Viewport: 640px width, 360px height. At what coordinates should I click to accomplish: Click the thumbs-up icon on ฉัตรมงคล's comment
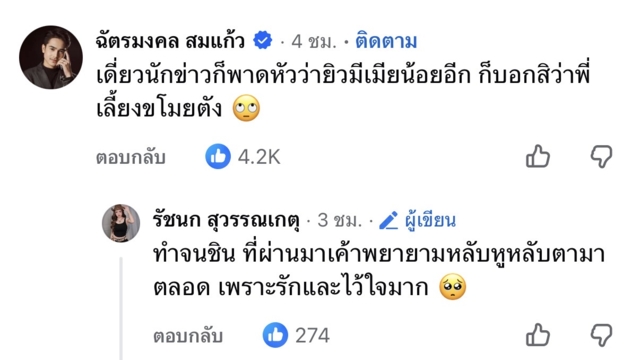[538, 156]
